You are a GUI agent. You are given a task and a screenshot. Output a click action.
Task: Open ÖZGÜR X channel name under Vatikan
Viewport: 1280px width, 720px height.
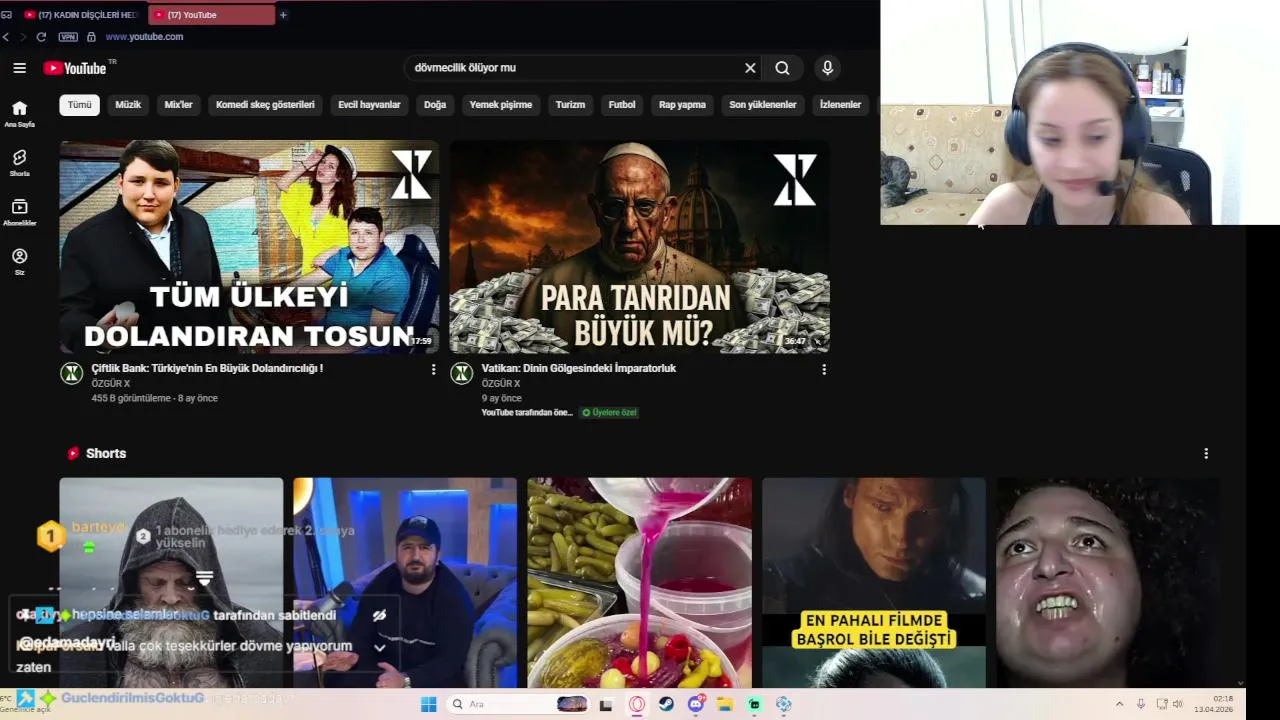point(500,384)
